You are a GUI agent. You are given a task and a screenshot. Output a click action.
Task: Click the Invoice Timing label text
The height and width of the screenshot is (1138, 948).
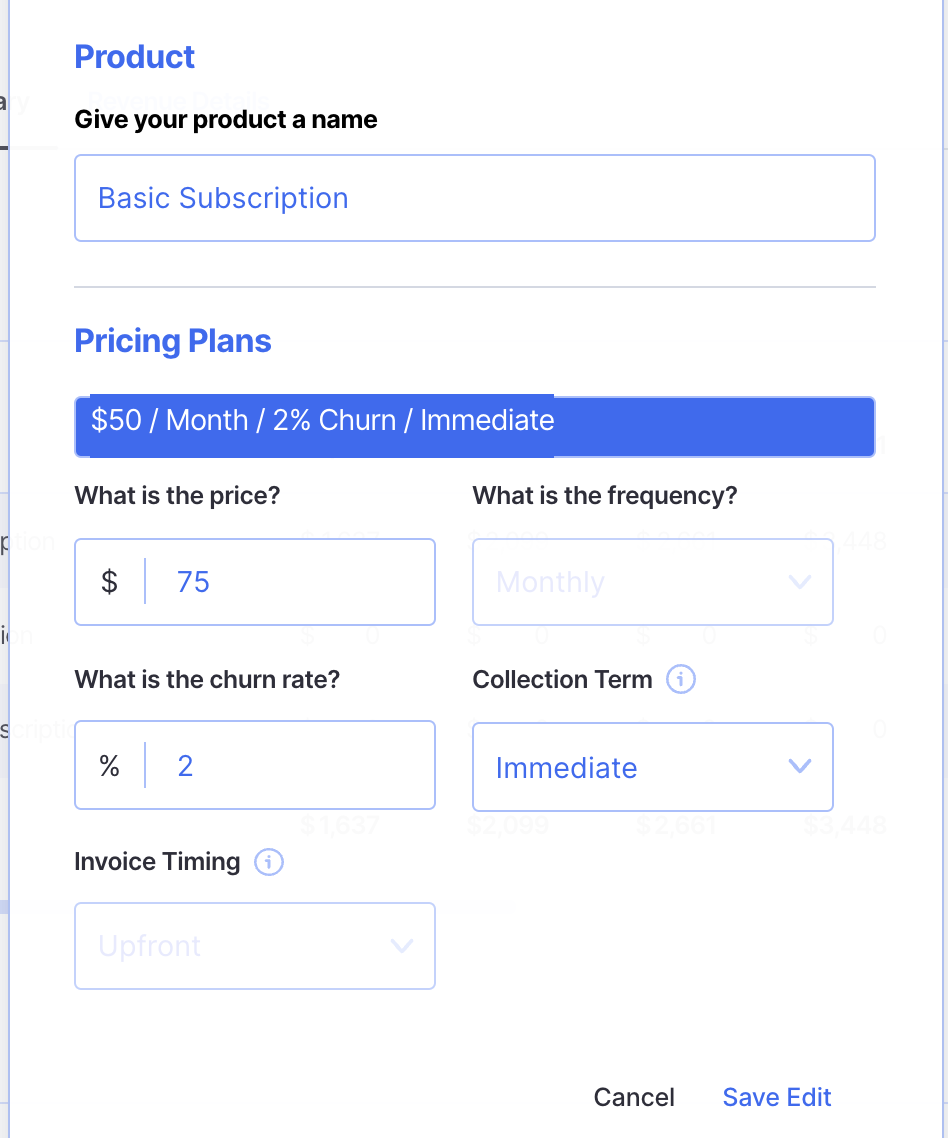(x=157, y=862)
